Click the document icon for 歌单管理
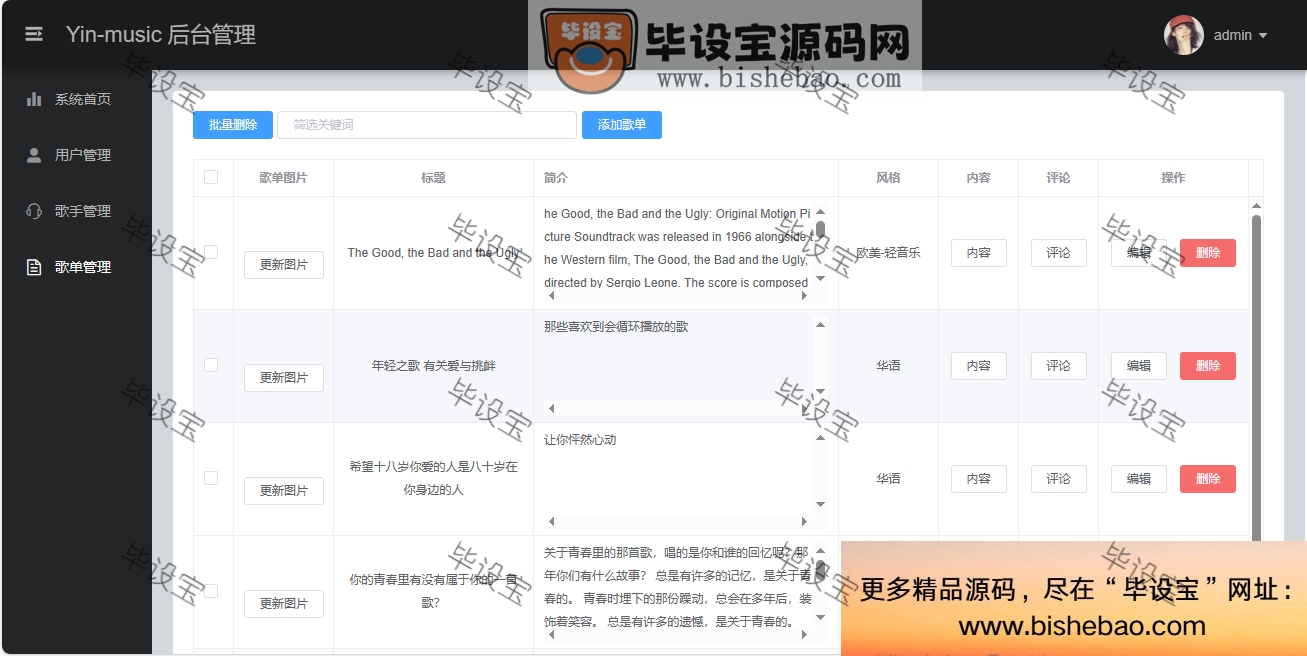1307x656 pixels. coord(34,267)
